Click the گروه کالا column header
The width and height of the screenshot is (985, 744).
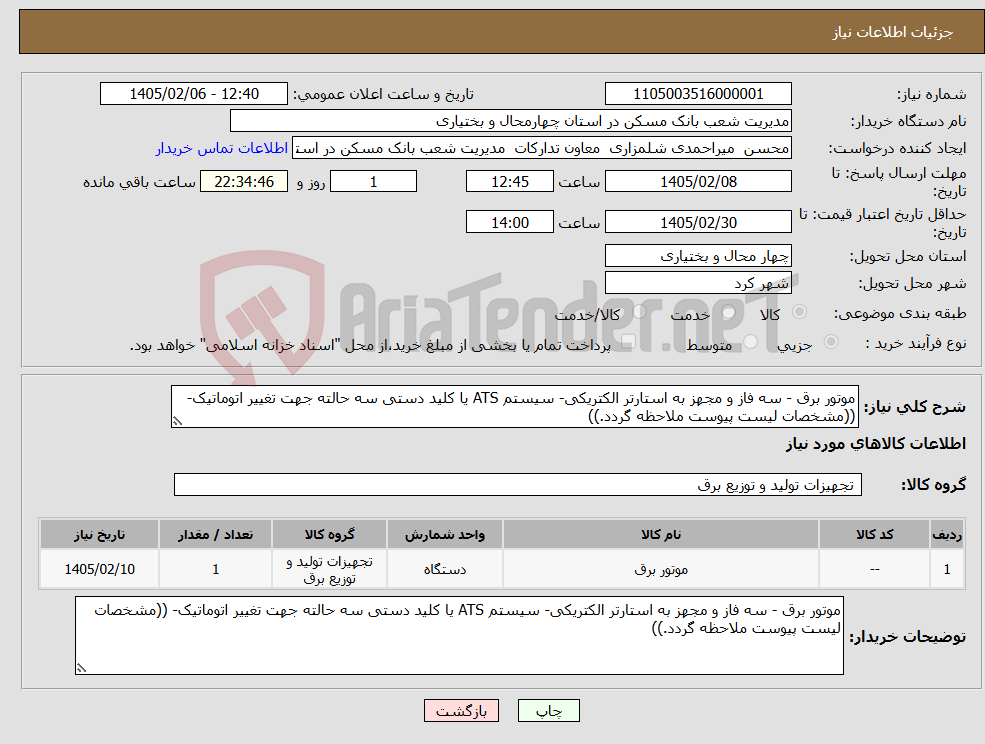[329, 534]
